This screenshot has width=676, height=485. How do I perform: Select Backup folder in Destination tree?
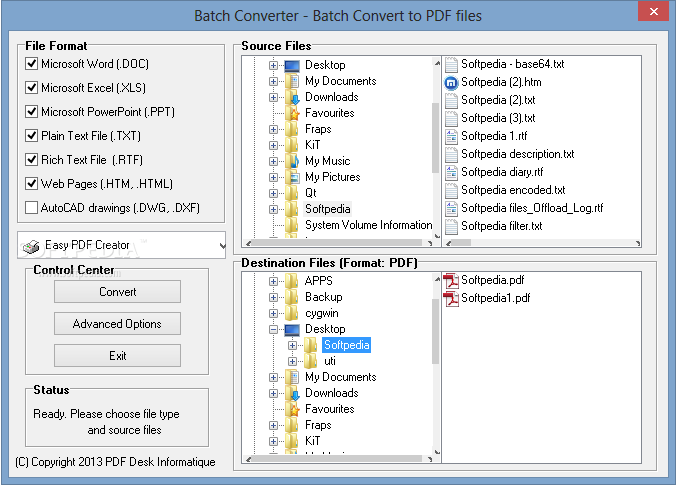pos(323,297)
